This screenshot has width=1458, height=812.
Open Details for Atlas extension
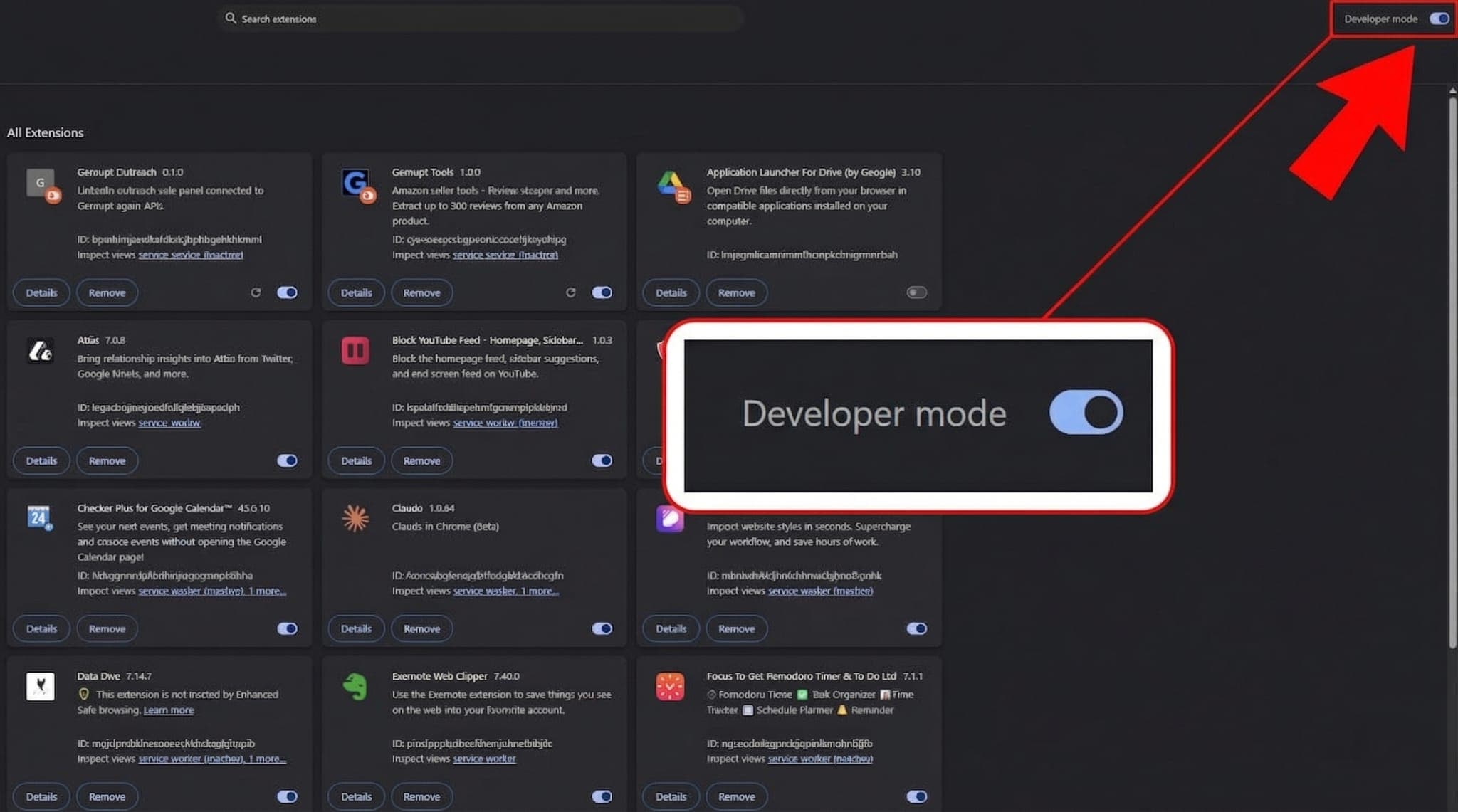[41, 460]
